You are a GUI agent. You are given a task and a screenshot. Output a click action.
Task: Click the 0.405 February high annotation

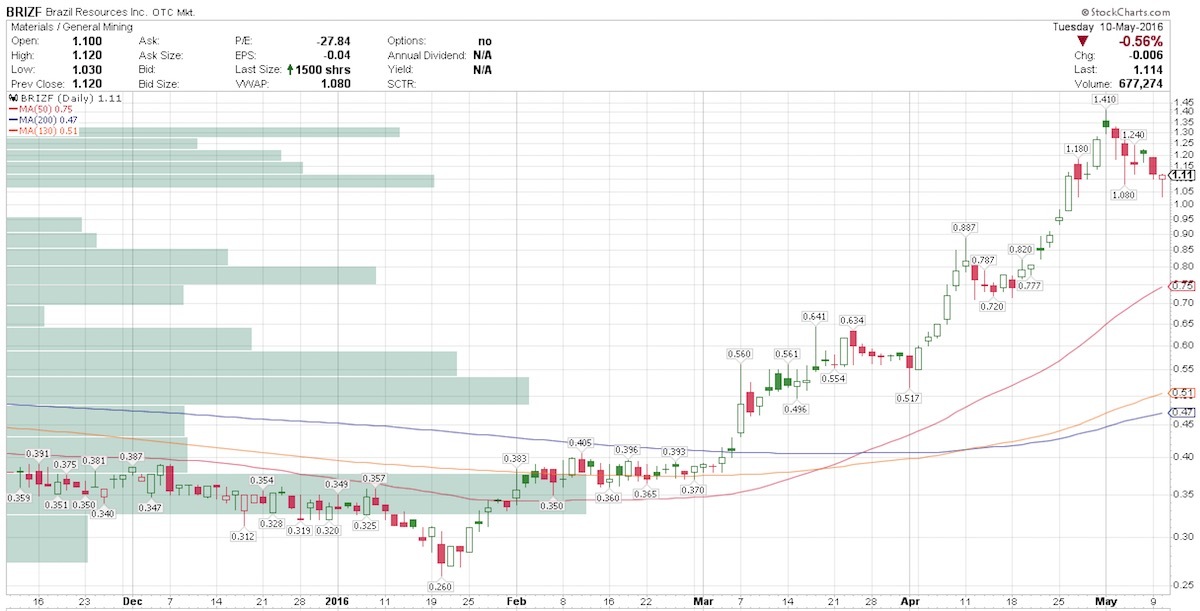click(581, 442)
